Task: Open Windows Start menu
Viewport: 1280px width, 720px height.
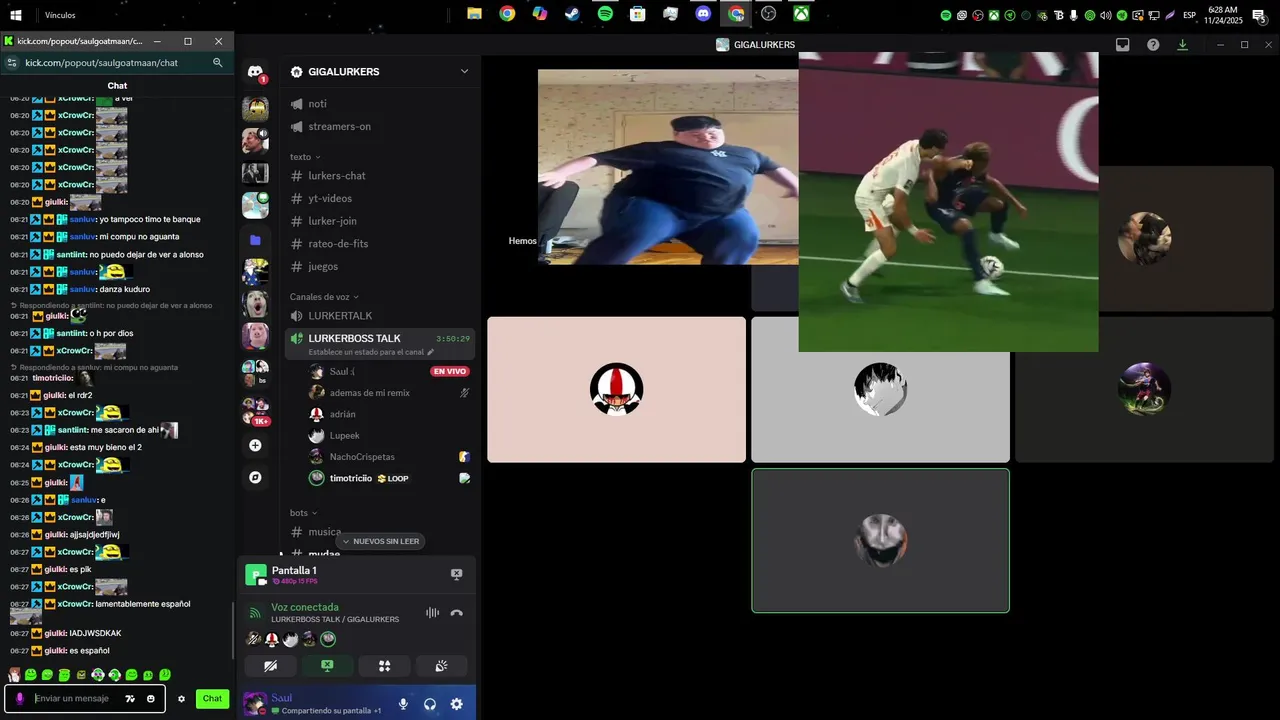Action: pyautogui.click(x=16, y=15)
